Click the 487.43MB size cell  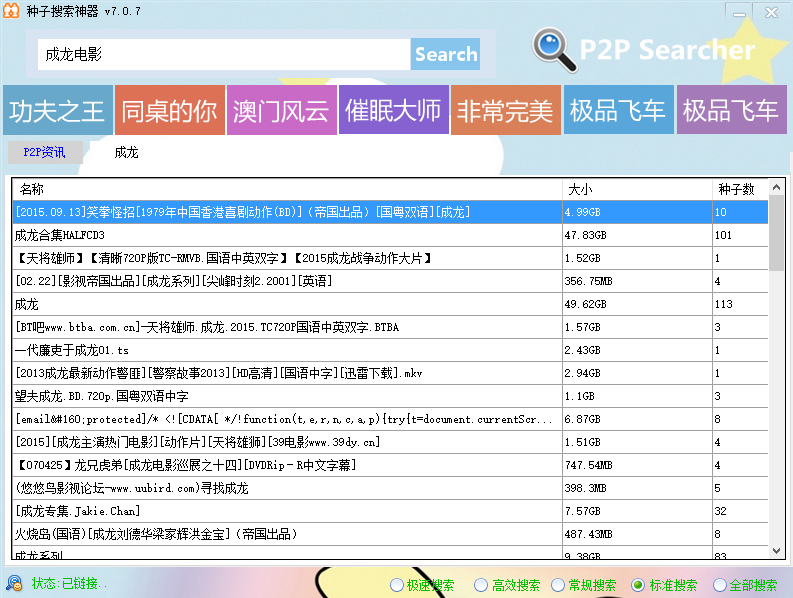click(x=637, y=534)
